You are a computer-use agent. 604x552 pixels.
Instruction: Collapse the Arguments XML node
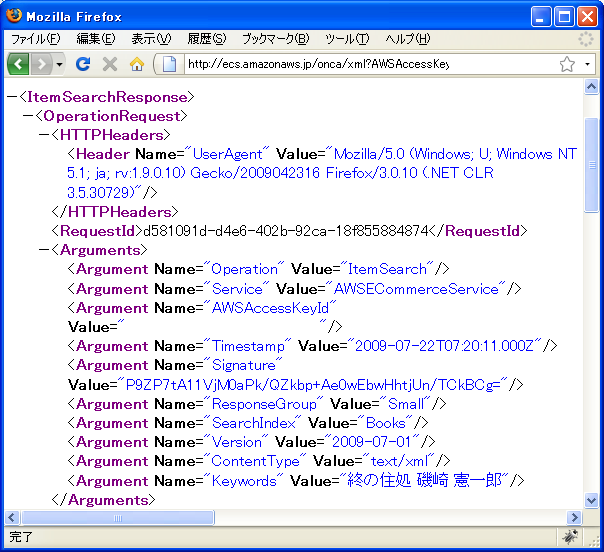44,250
